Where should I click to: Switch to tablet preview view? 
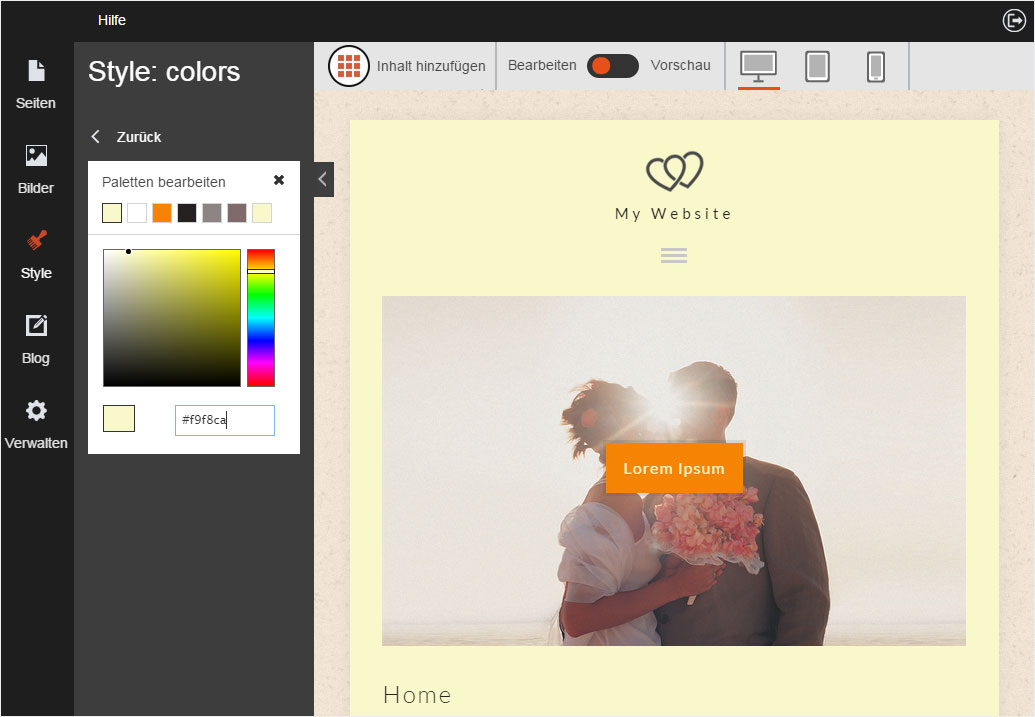[817, 67]
